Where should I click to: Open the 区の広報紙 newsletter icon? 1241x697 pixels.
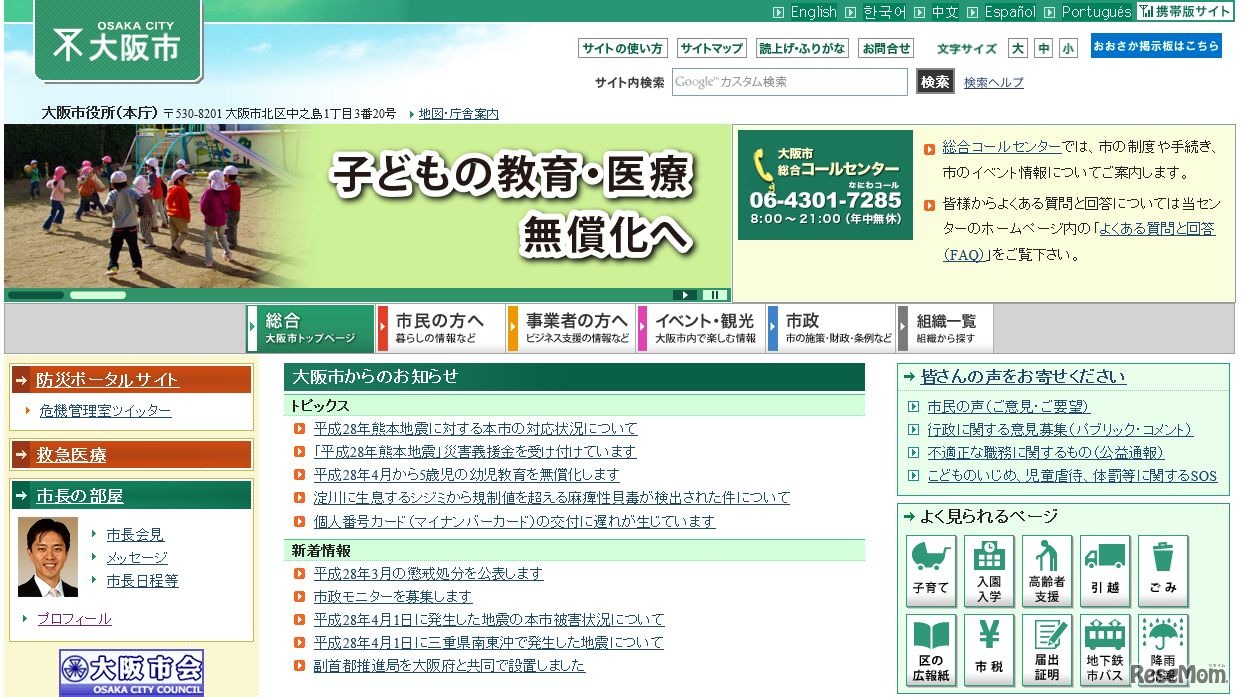[931, 650]
